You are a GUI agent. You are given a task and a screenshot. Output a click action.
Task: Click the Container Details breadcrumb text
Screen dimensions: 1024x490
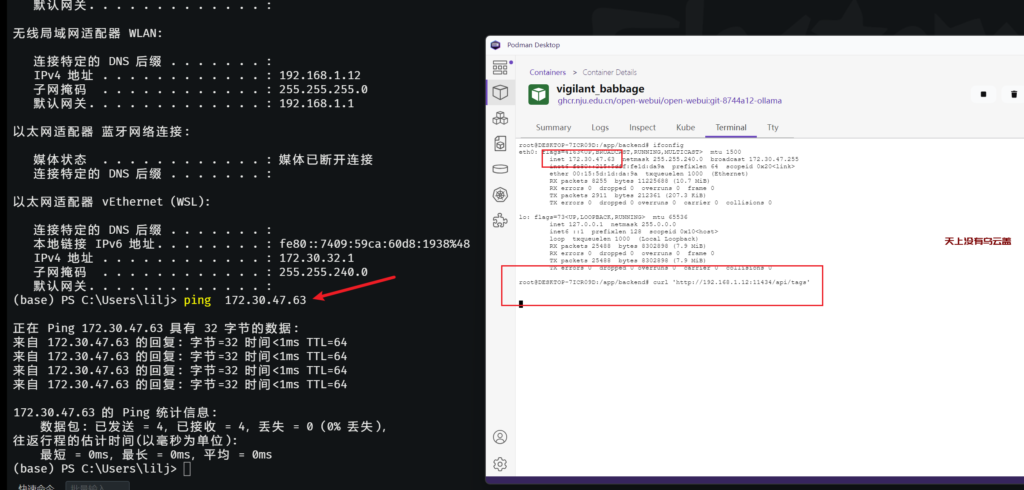[x=609, y=73]
